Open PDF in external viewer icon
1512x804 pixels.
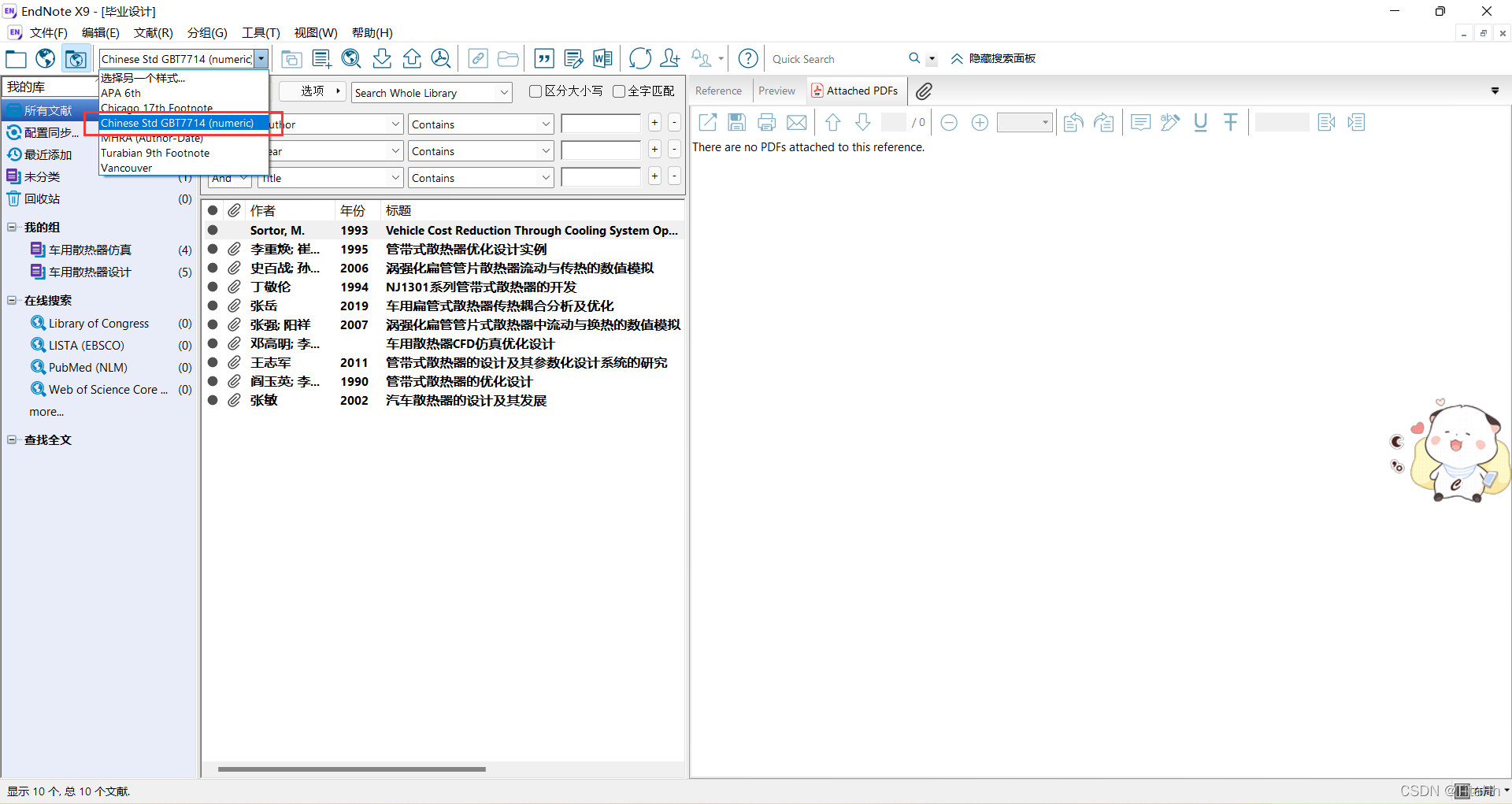click(708, 122)
